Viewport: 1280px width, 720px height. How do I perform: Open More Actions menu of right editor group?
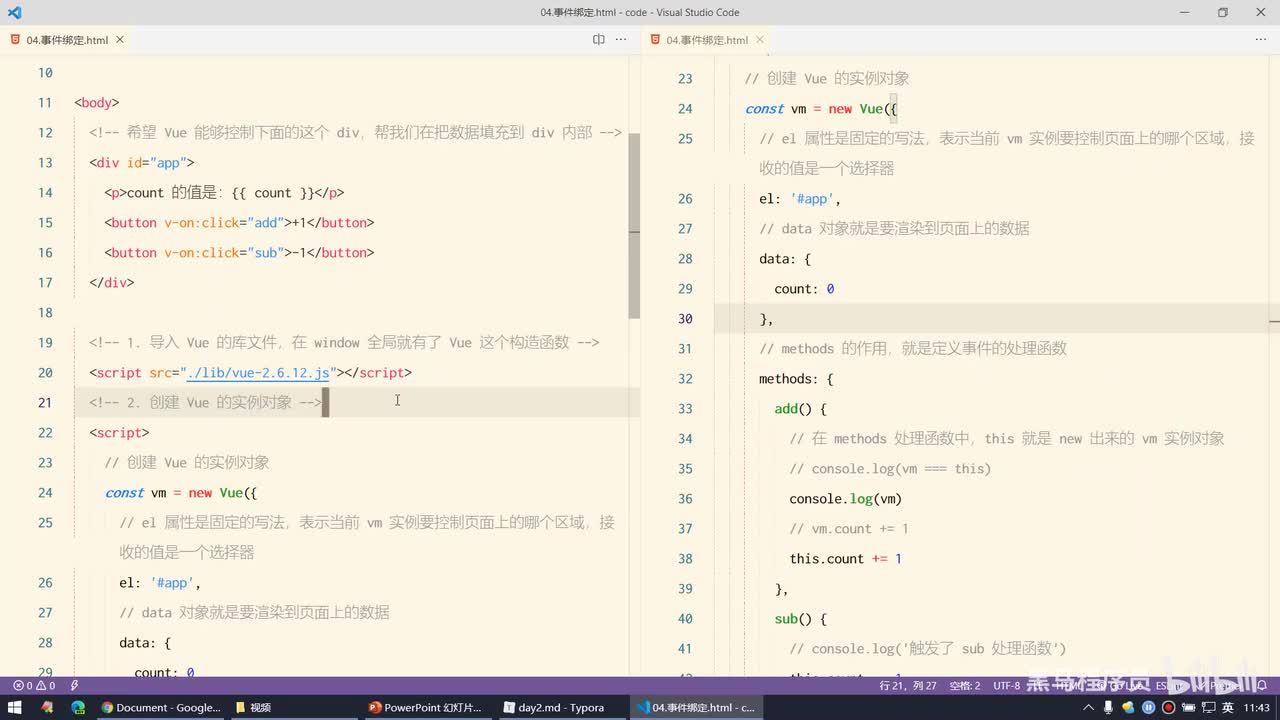pos(1260,40)
